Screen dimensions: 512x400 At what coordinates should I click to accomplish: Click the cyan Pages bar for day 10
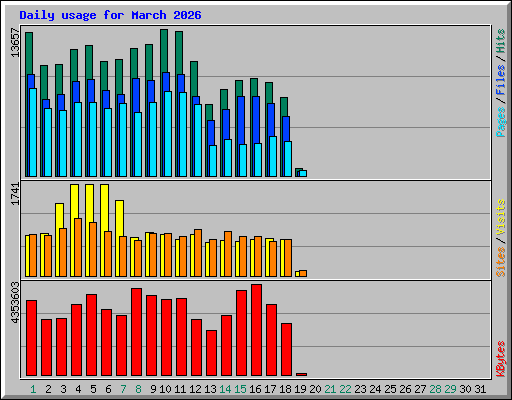[x=168, y=134]
